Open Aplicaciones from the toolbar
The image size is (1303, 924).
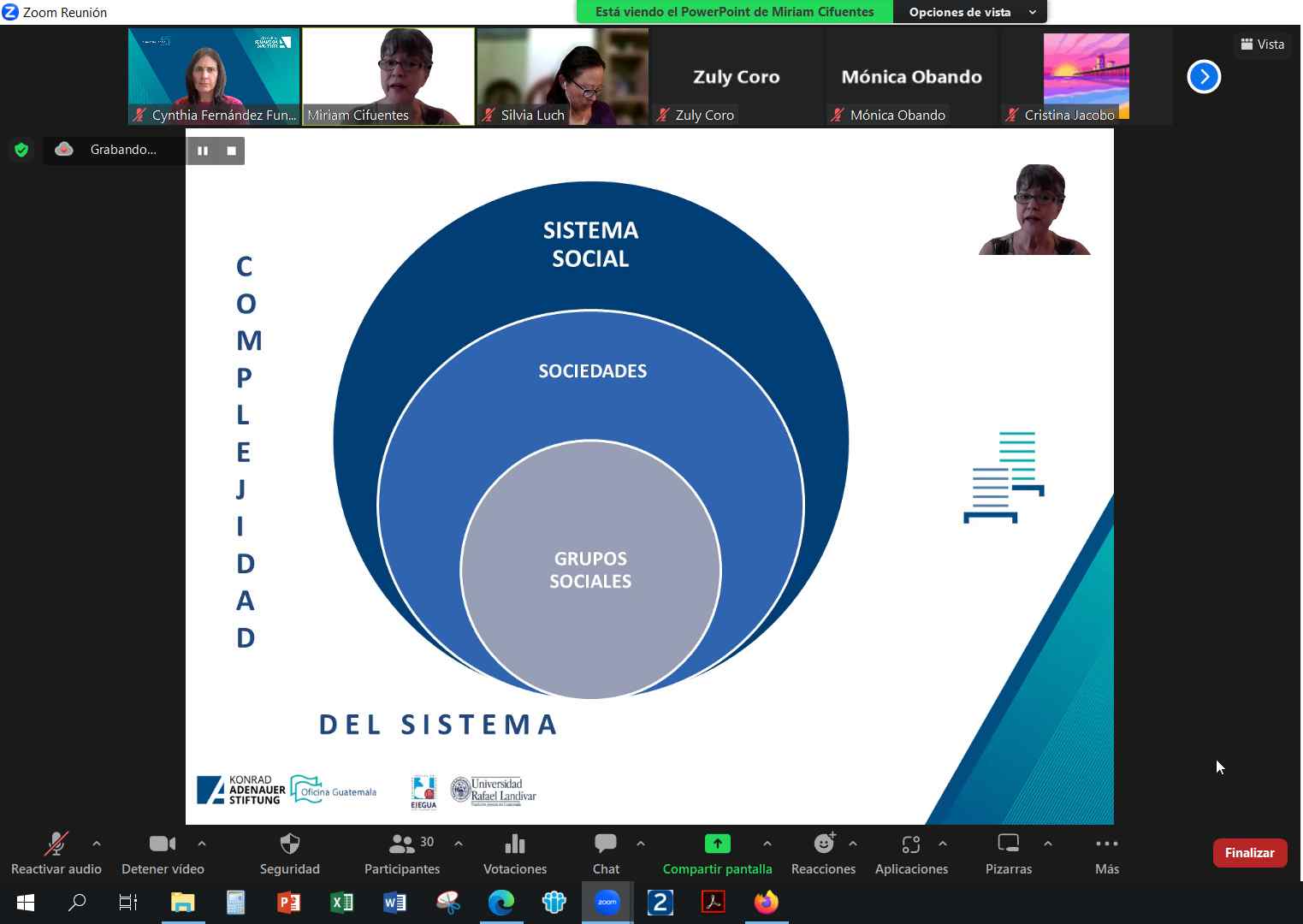911,844
